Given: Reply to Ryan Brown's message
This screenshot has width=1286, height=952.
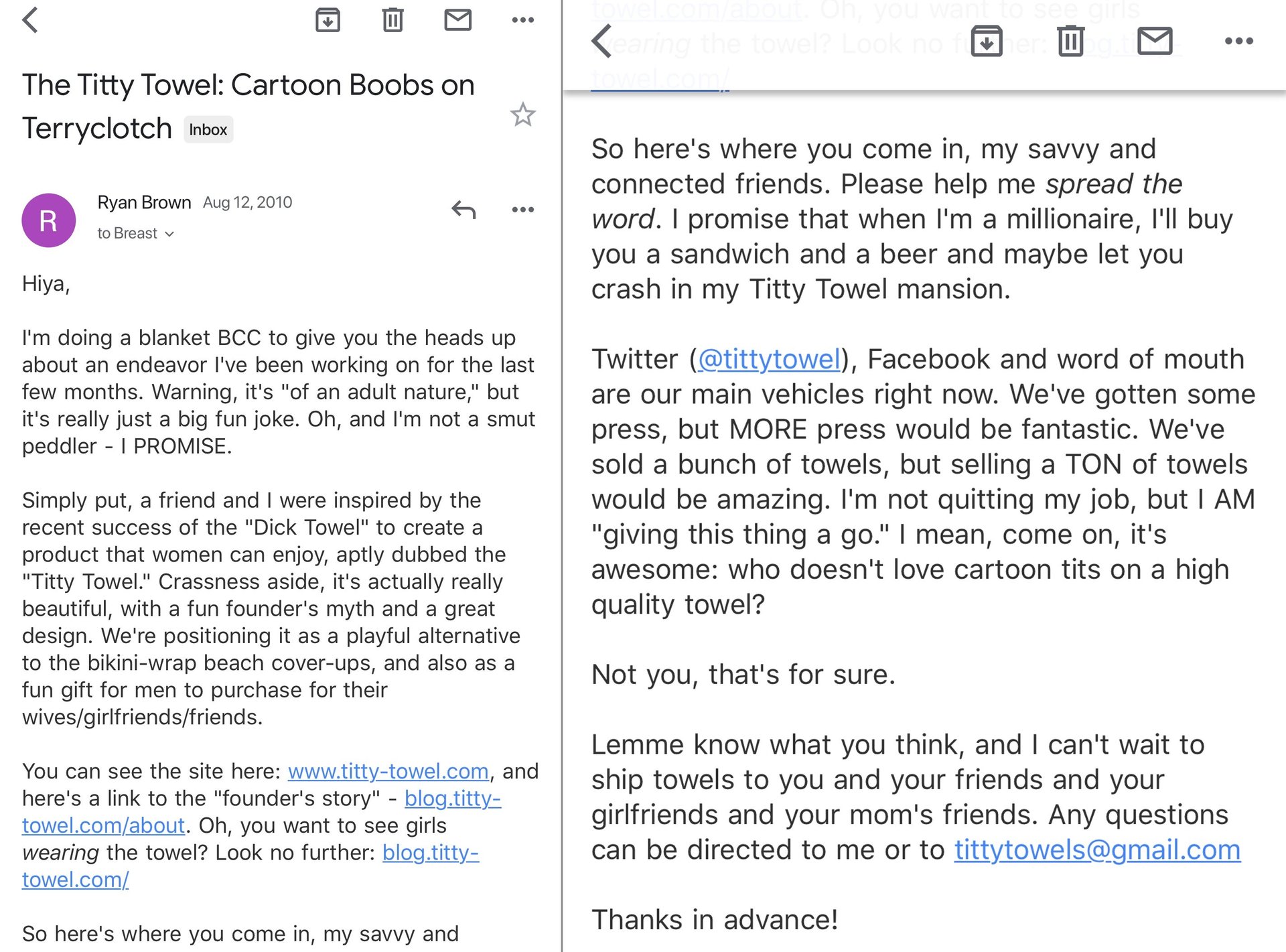Looking at the screenshot, I should coord(463,210).
